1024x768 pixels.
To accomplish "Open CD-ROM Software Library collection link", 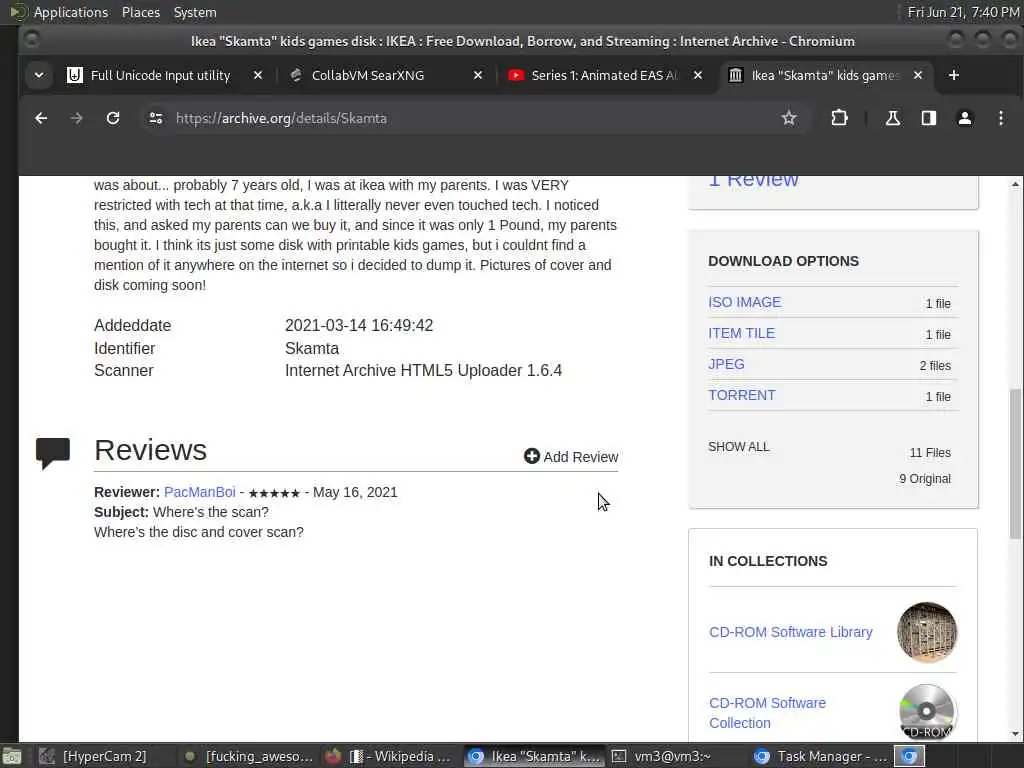I will point(790,632).
